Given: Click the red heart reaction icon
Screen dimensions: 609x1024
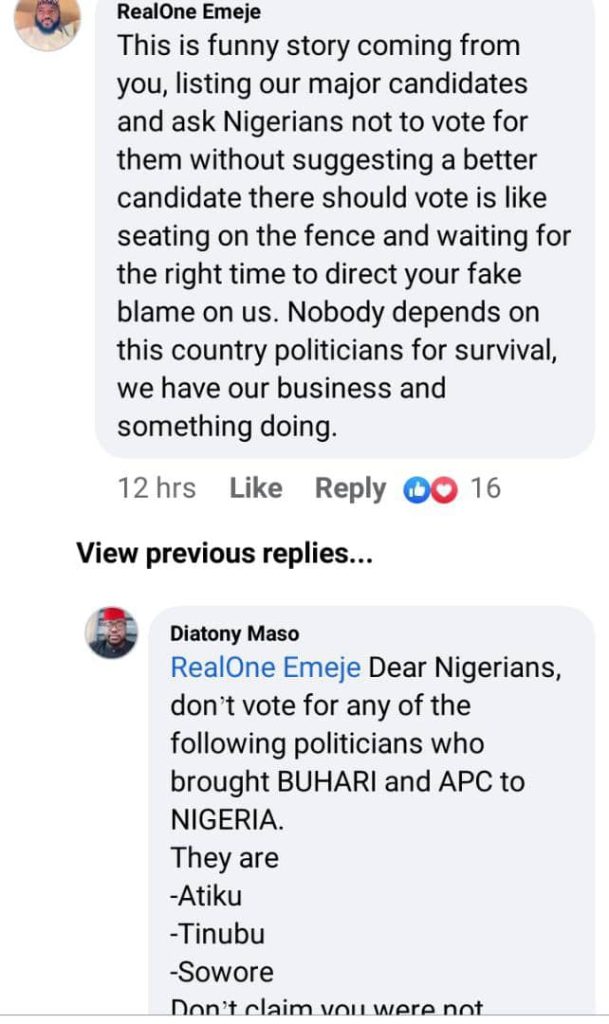Looking at the screenshot, I should (x=441, y=489).
